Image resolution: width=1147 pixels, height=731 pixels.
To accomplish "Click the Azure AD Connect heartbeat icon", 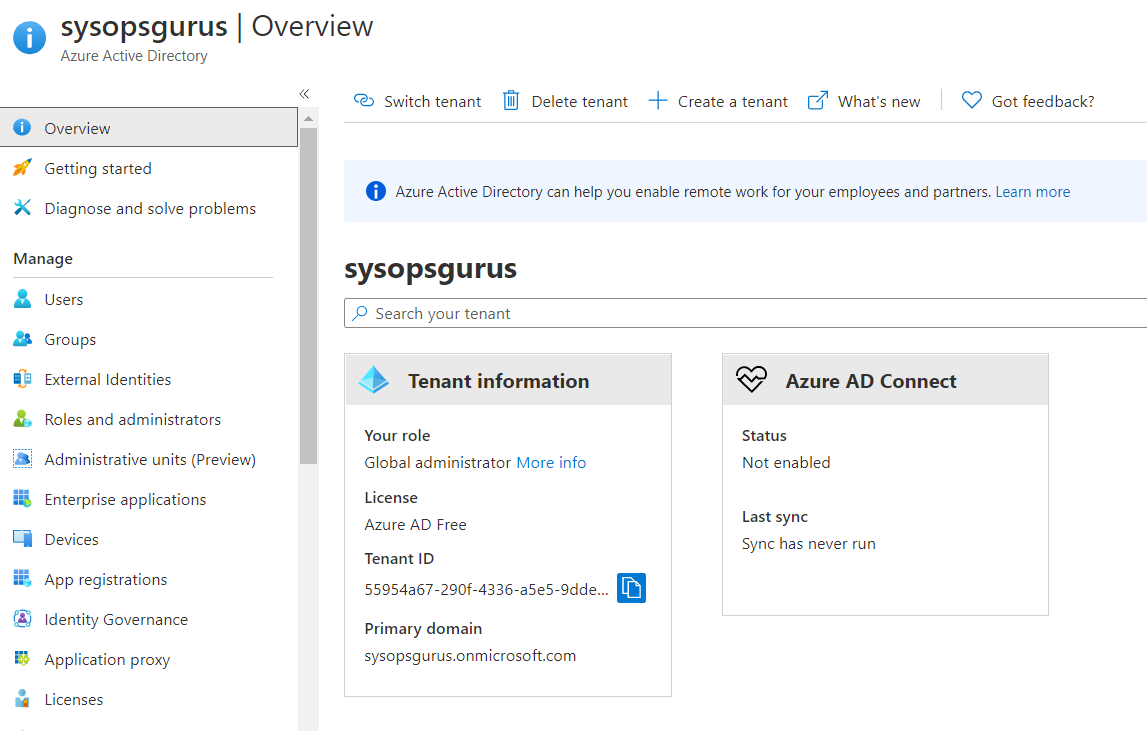I will tap(751, 379).
